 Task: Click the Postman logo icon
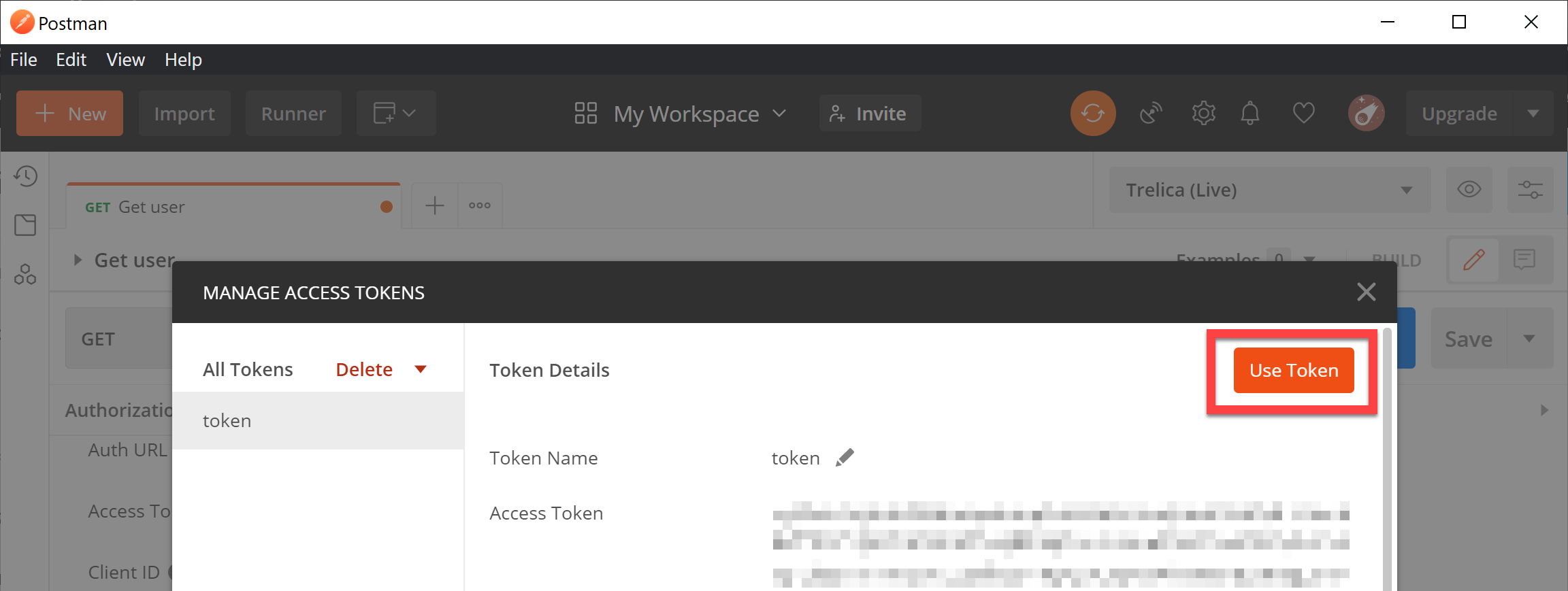(x=22, y=22)
